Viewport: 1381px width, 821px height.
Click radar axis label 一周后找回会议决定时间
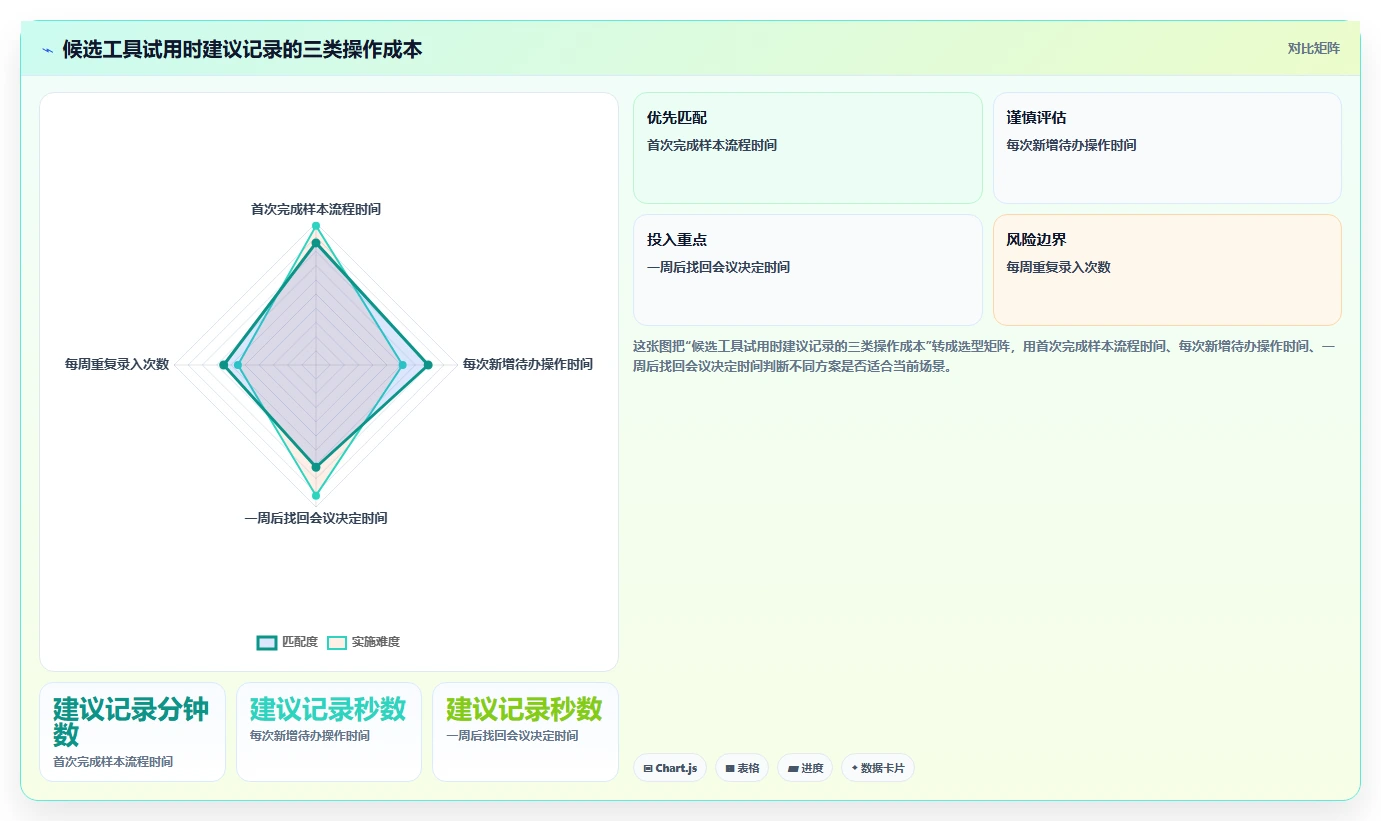pyautogui.click(x=316, y=518)
